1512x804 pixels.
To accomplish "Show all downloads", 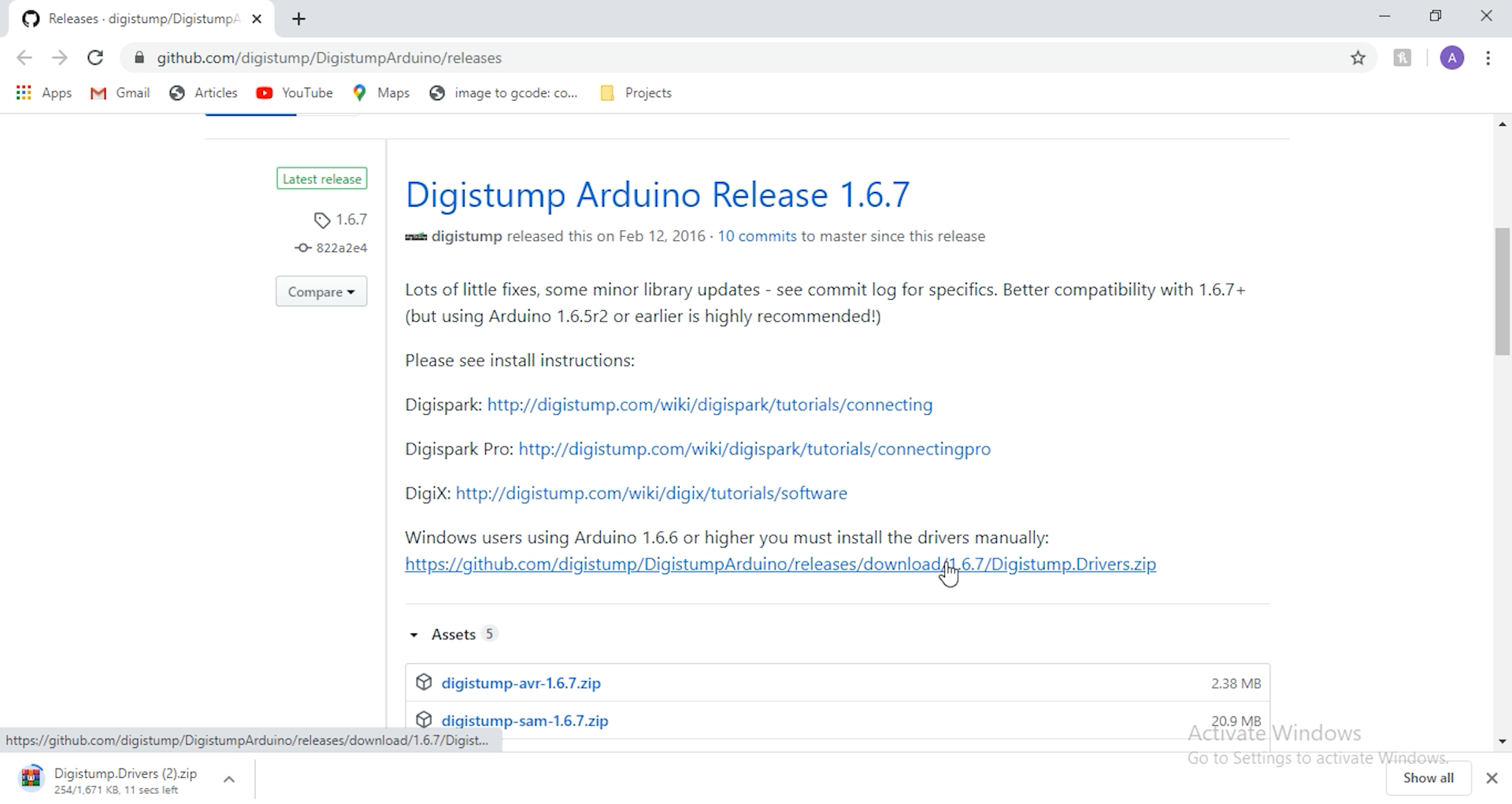I will click(1429, 778).
